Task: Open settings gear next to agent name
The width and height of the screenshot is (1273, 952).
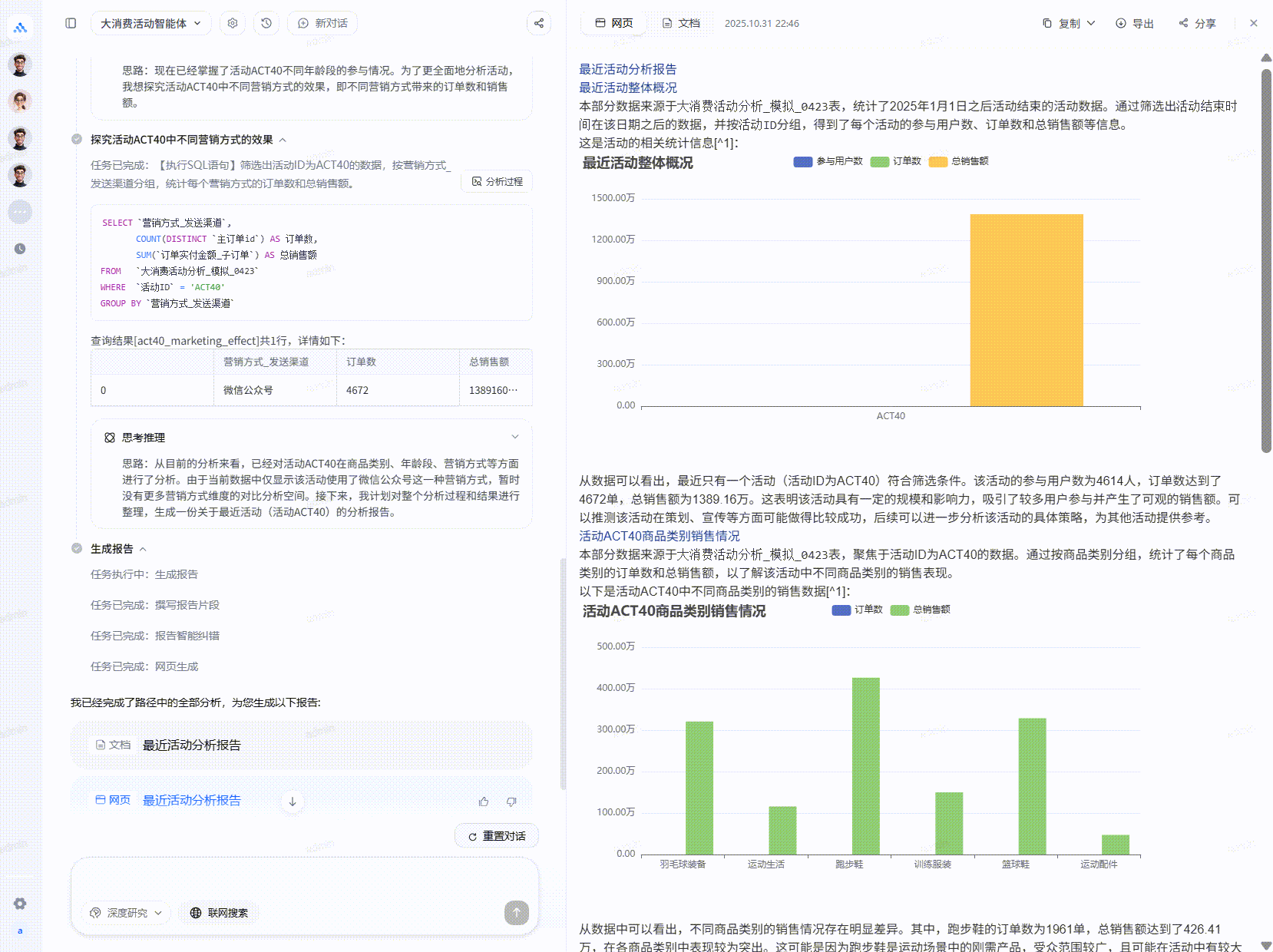Action: (233, 23)
